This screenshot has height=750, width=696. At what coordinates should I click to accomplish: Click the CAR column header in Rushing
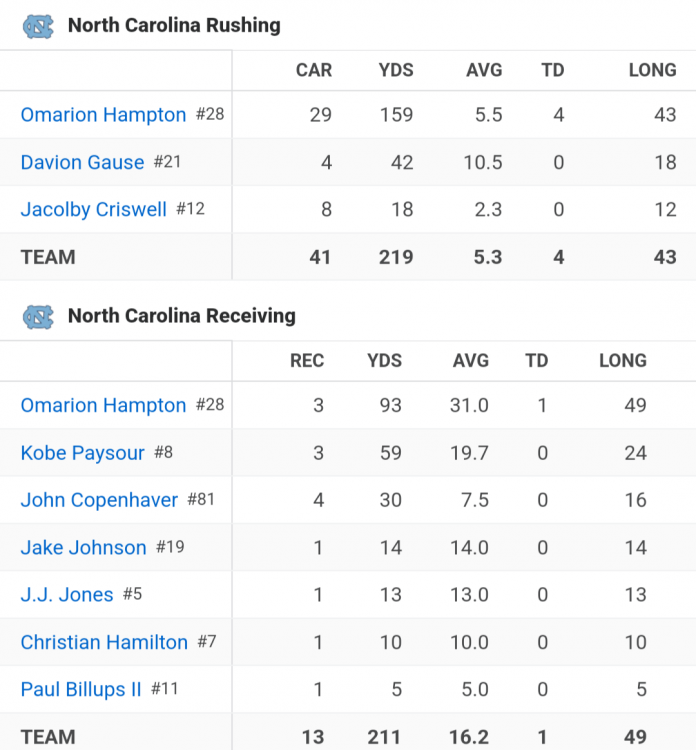314,70
